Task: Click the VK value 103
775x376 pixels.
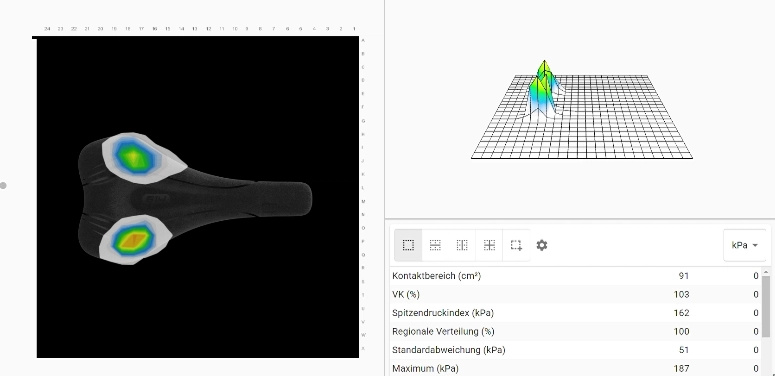Action: [682, 294]
